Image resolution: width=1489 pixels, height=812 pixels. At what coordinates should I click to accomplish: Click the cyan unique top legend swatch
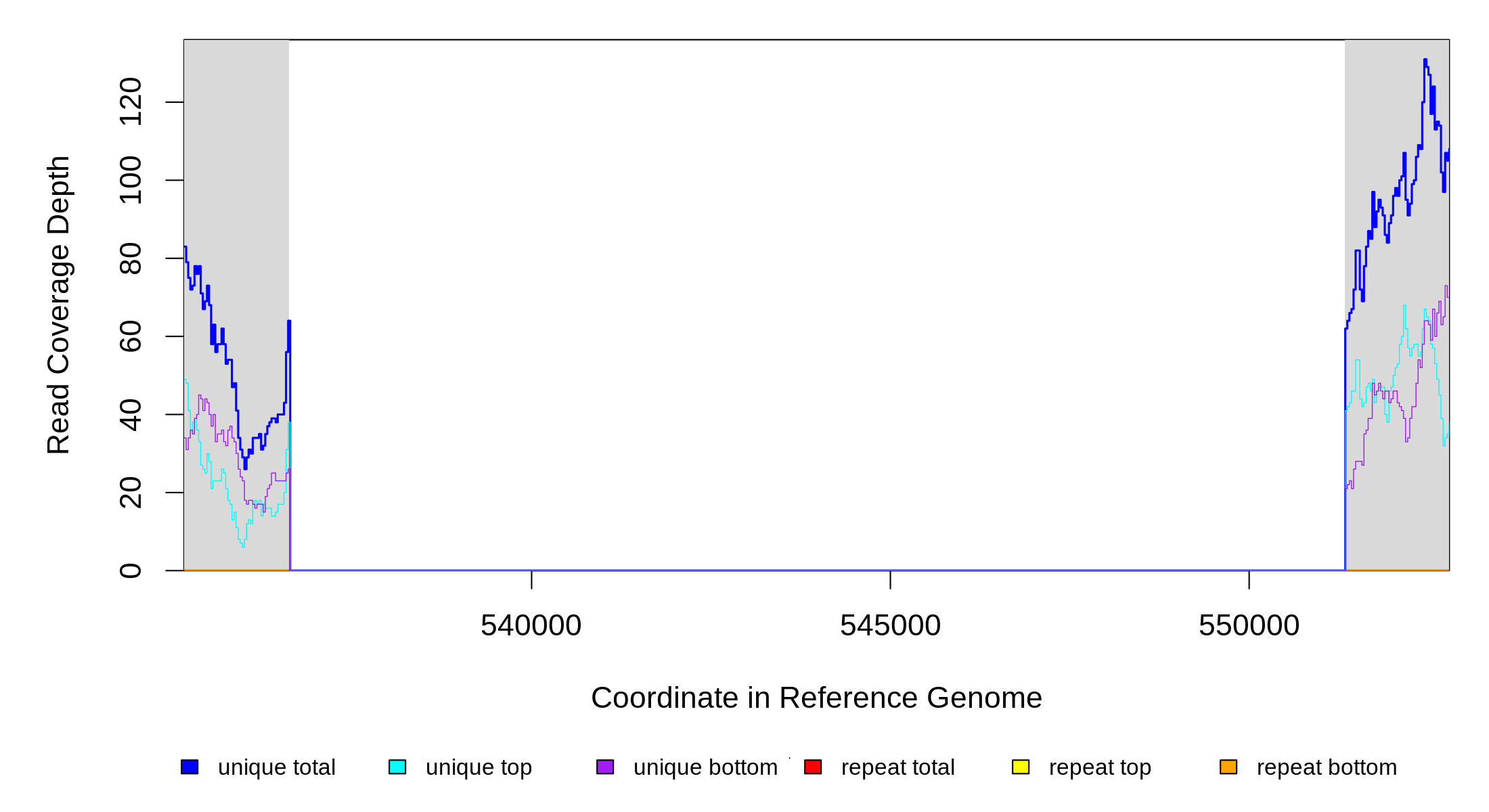pyautogui.click(x=397, y=767)
